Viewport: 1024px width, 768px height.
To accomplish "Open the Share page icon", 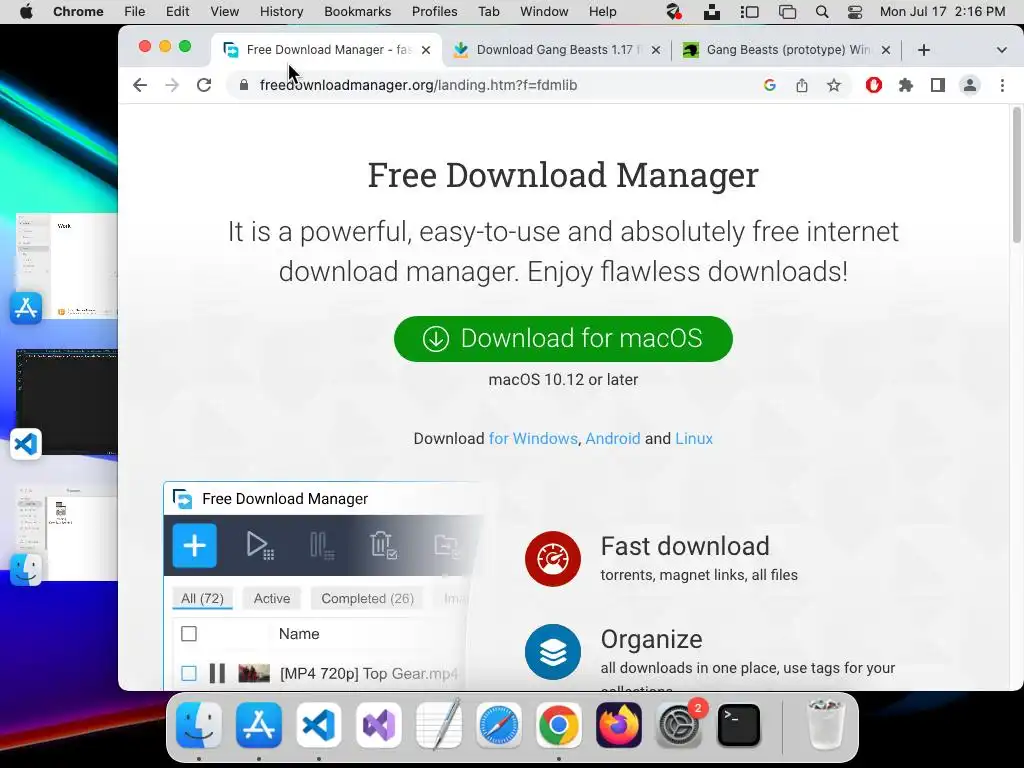I will point(801,85).
